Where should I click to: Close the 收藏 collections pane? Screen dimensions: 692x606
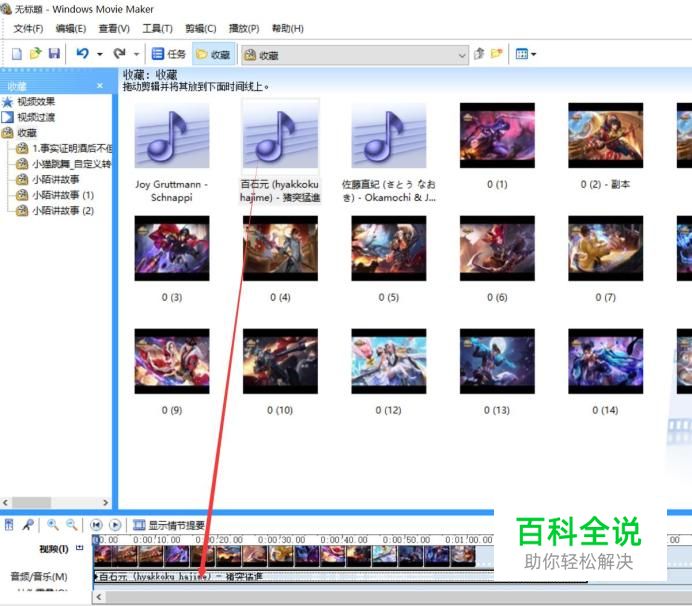[x=100, y=86]
